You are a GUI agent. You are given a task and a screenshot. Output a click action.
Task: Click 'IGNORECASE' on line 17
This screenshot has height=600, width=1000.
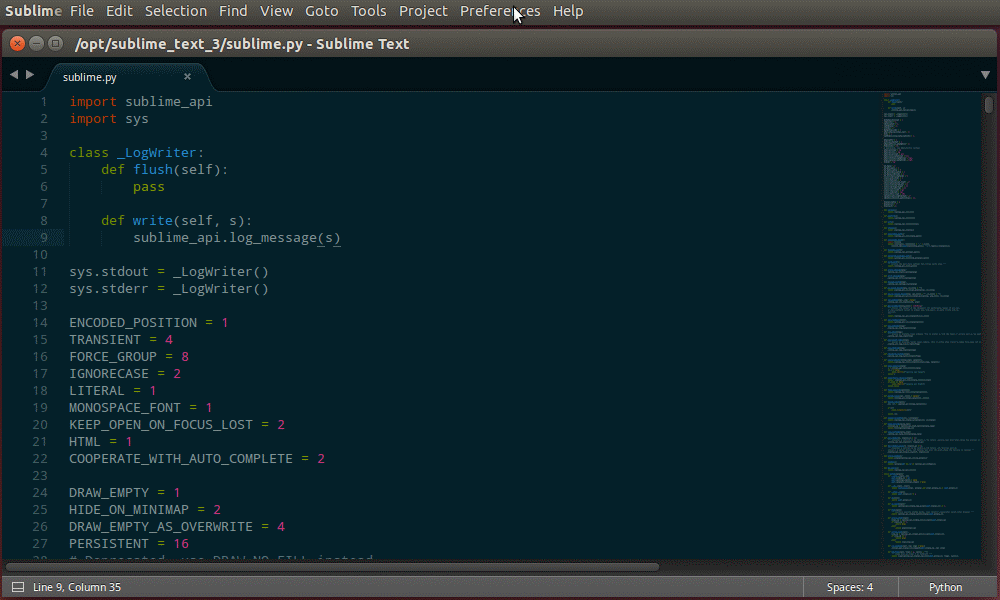tap(109, 374)
